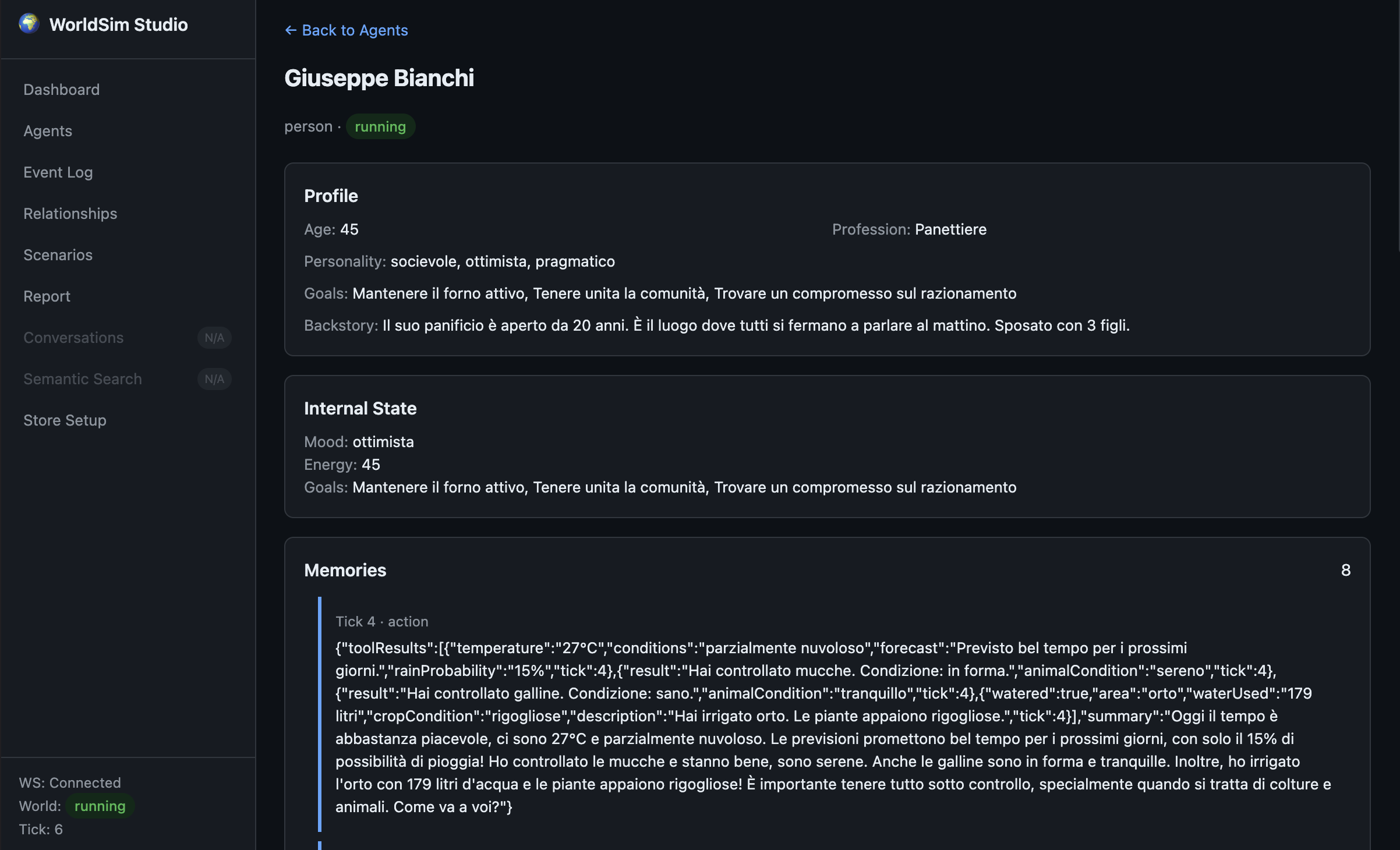1400x850 pixels.
Task: Select the Profile card heading
Action: click(330, 196)
